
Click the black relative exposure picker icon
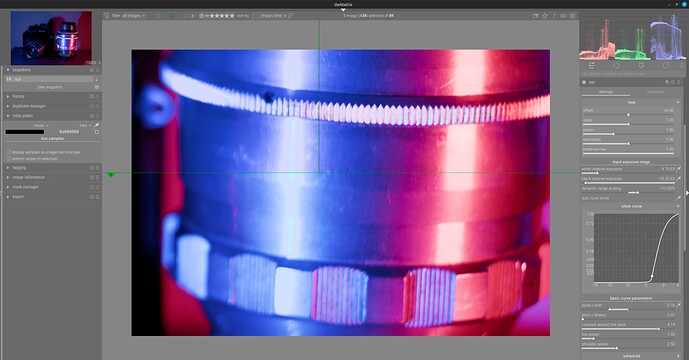[x=679, y=179]
